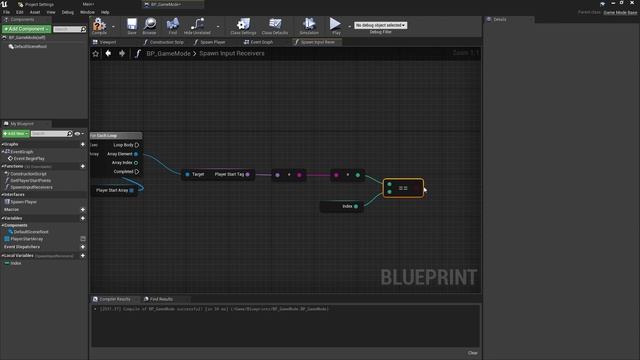Select EventGraph in My Blueprint

click(22, 151)
